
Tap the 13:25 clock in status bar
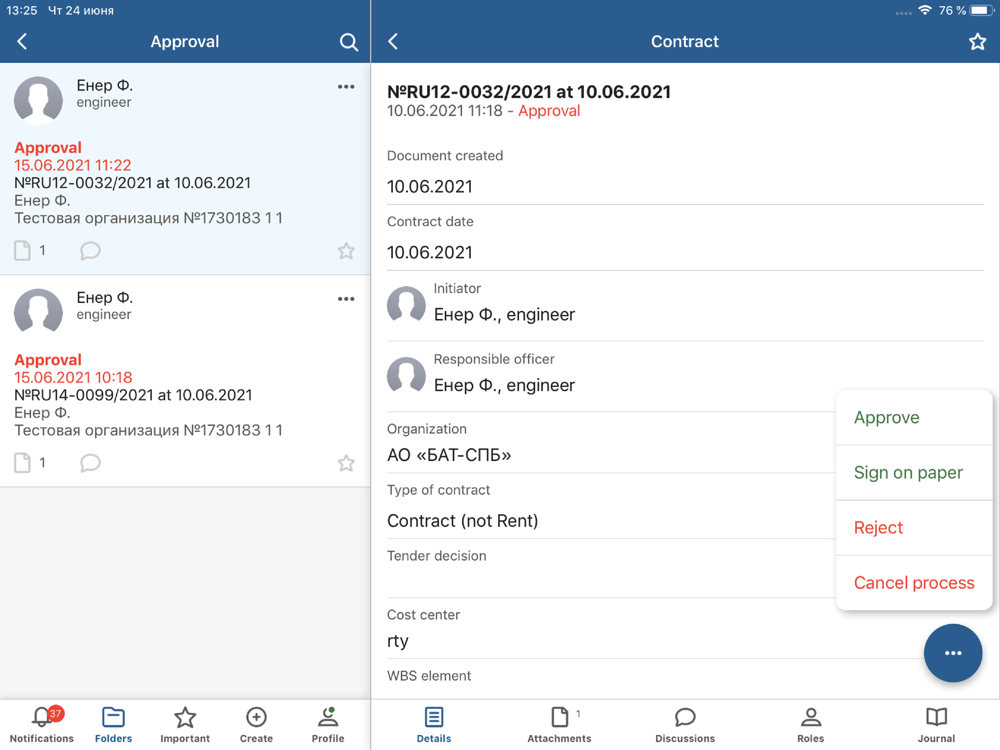pyautogui.click(x=22, y=11)
